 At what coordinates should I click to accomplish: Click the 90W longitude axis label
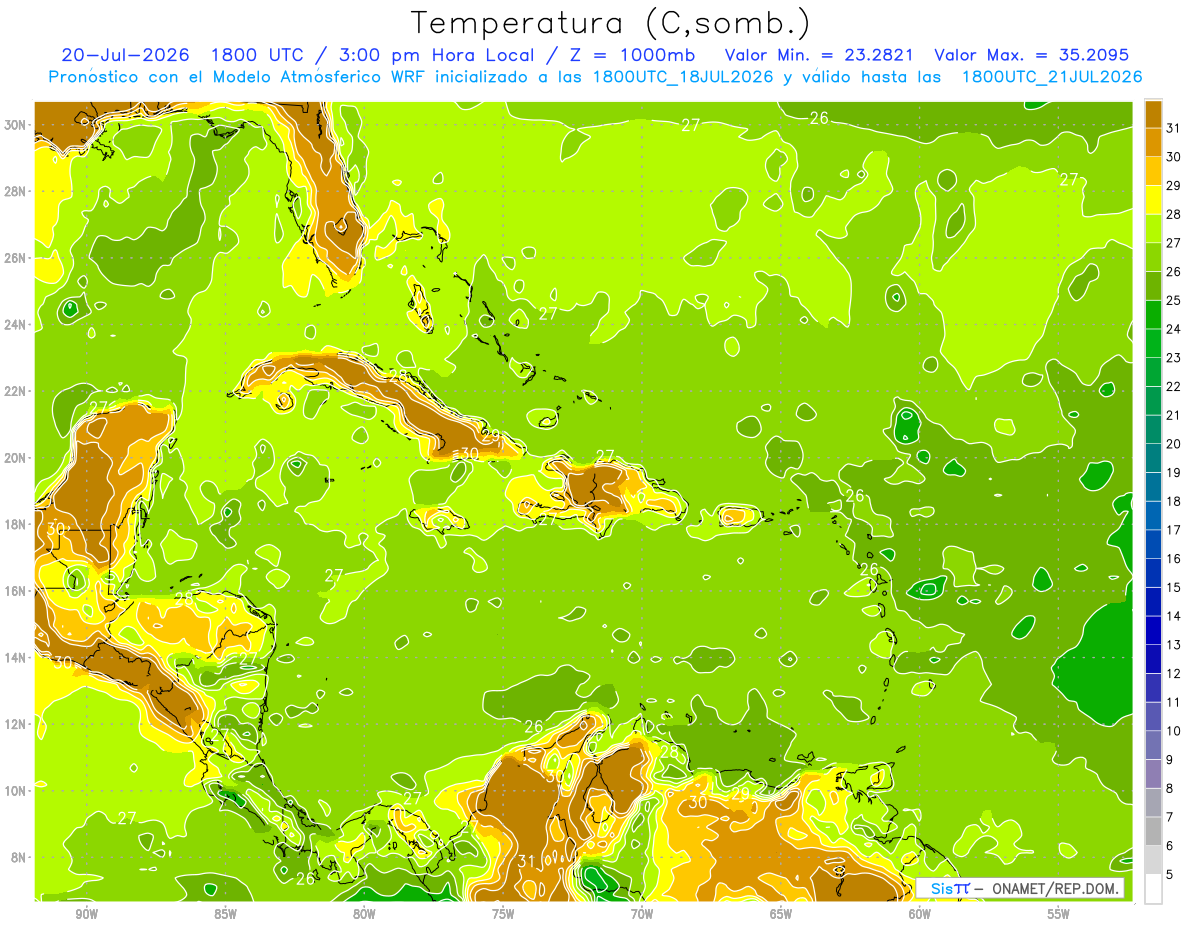tap(87, 913)
